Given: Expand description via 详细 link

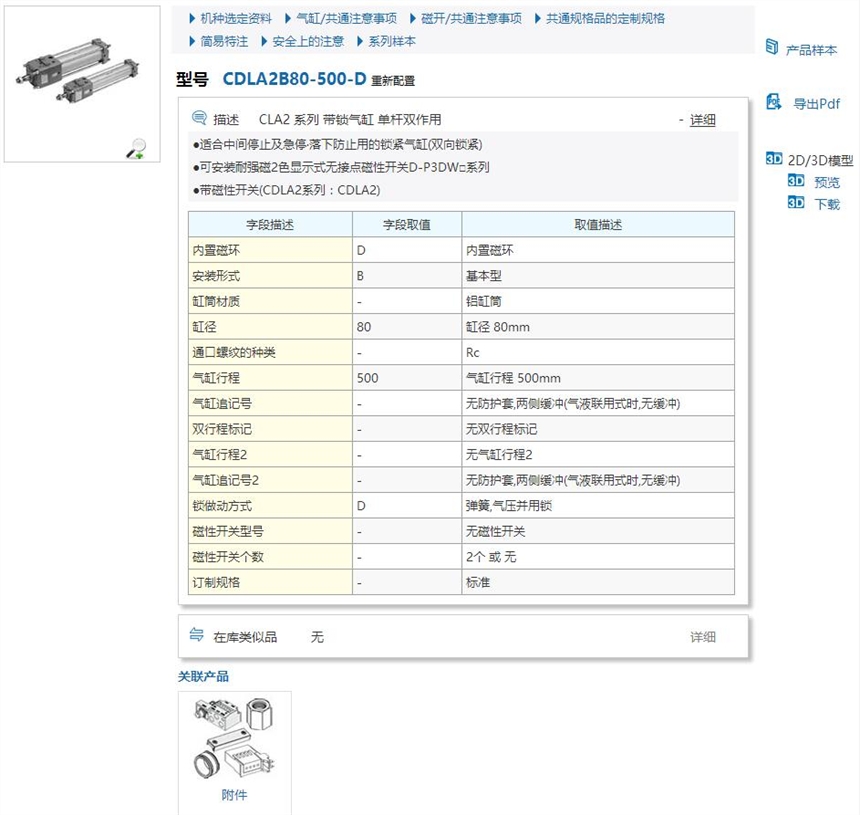Looking at the screenshot, I should click(702, 120).
